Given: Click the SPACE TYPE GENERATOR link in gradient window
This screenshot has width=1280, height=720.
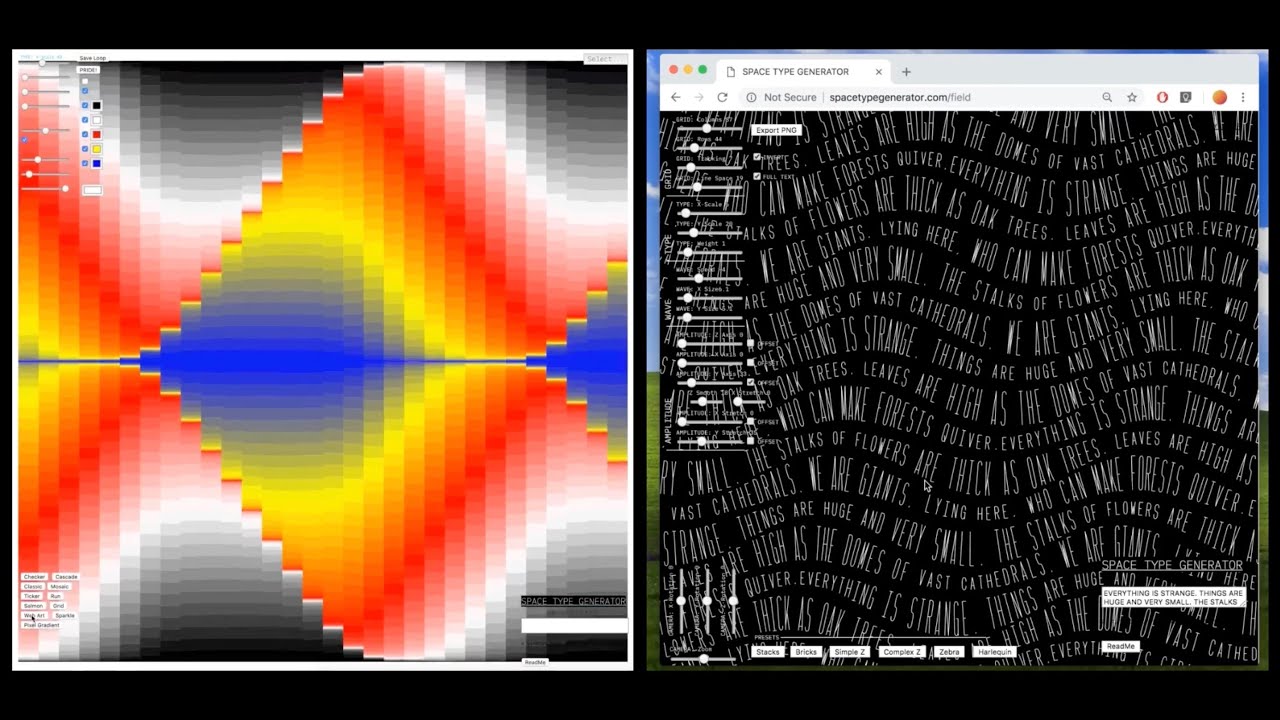Looking at the screenshot, I should click(x=573, y=601).
